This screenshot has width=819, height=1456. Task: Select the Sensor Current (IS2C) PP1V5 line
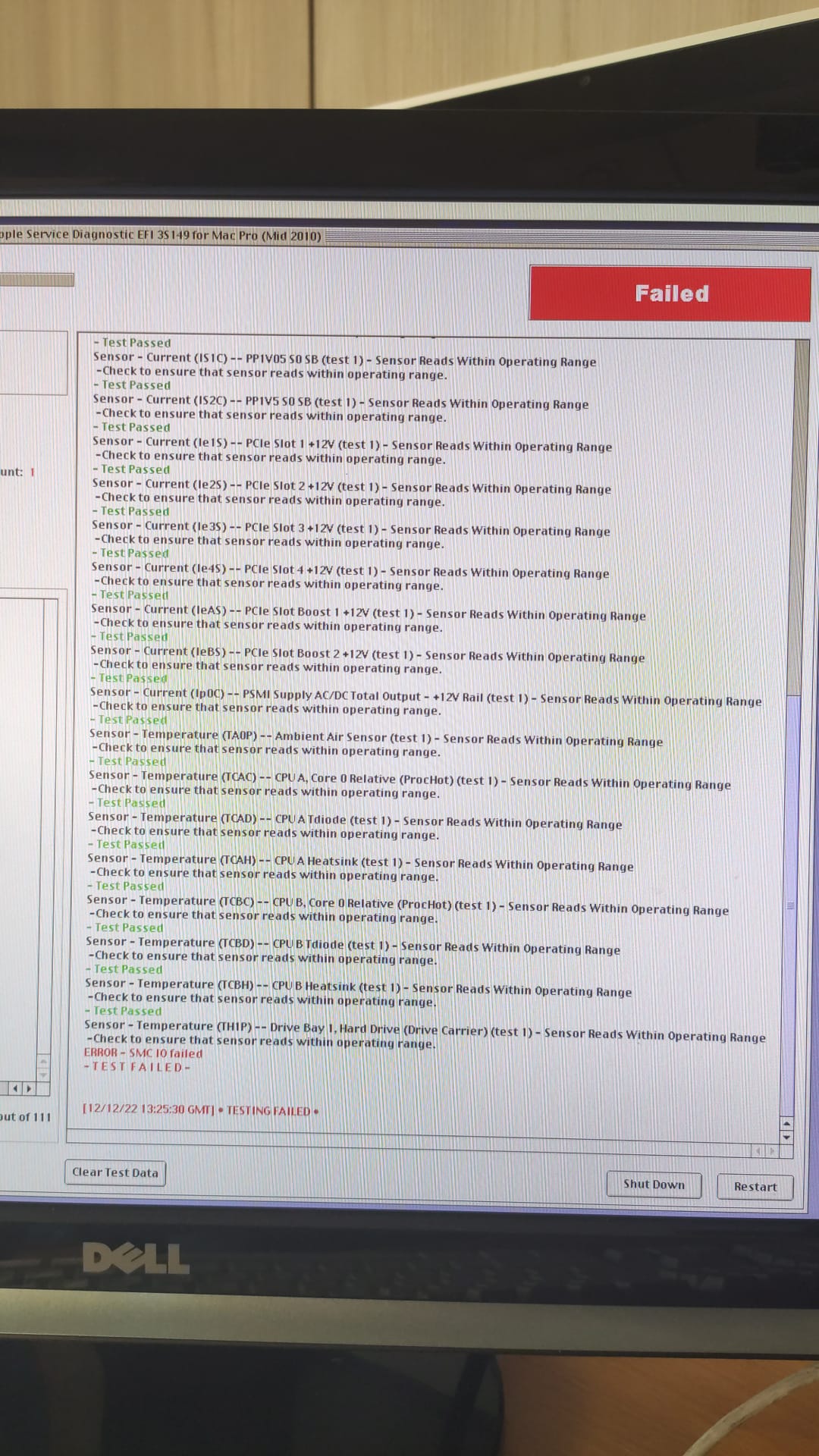[340, 402]
